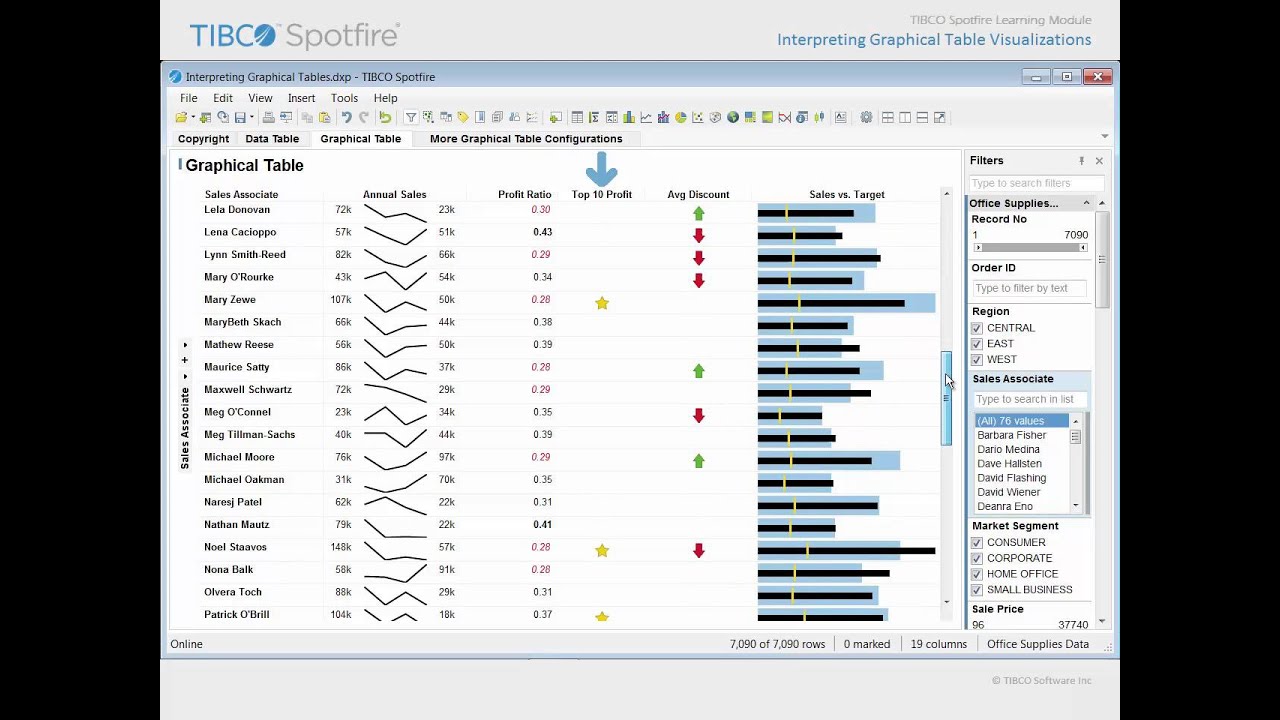Viewport: 1280px width, 720px height.
Task: Toggle the CORPORATE market segment checkbox
Action: (977, 558)
